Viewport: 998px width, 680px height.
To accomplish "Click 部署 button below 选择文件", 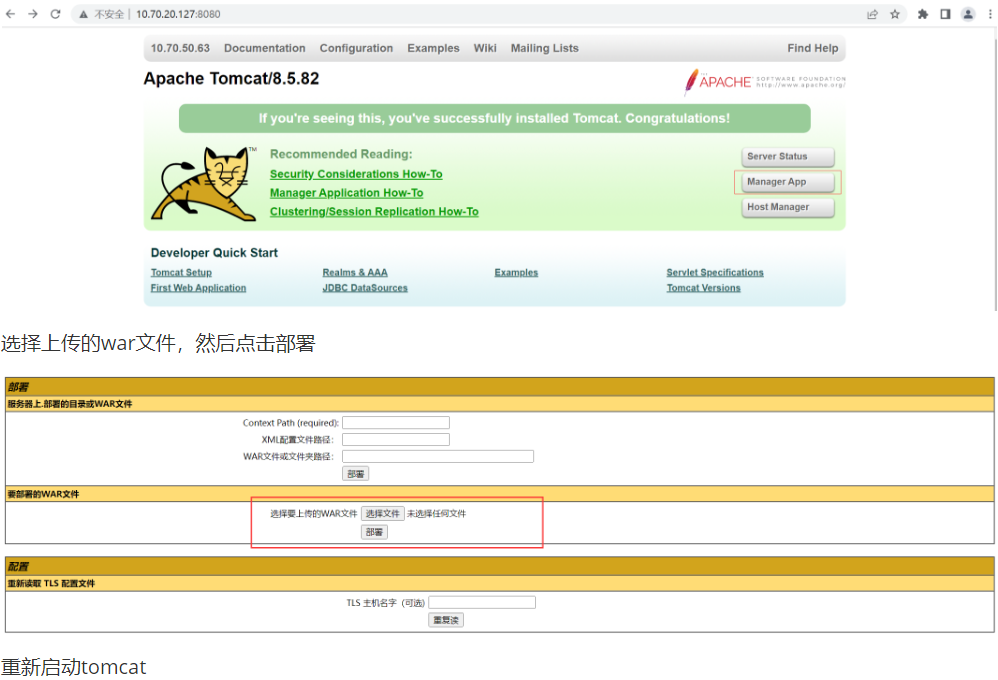I will [x=374, y=532].
